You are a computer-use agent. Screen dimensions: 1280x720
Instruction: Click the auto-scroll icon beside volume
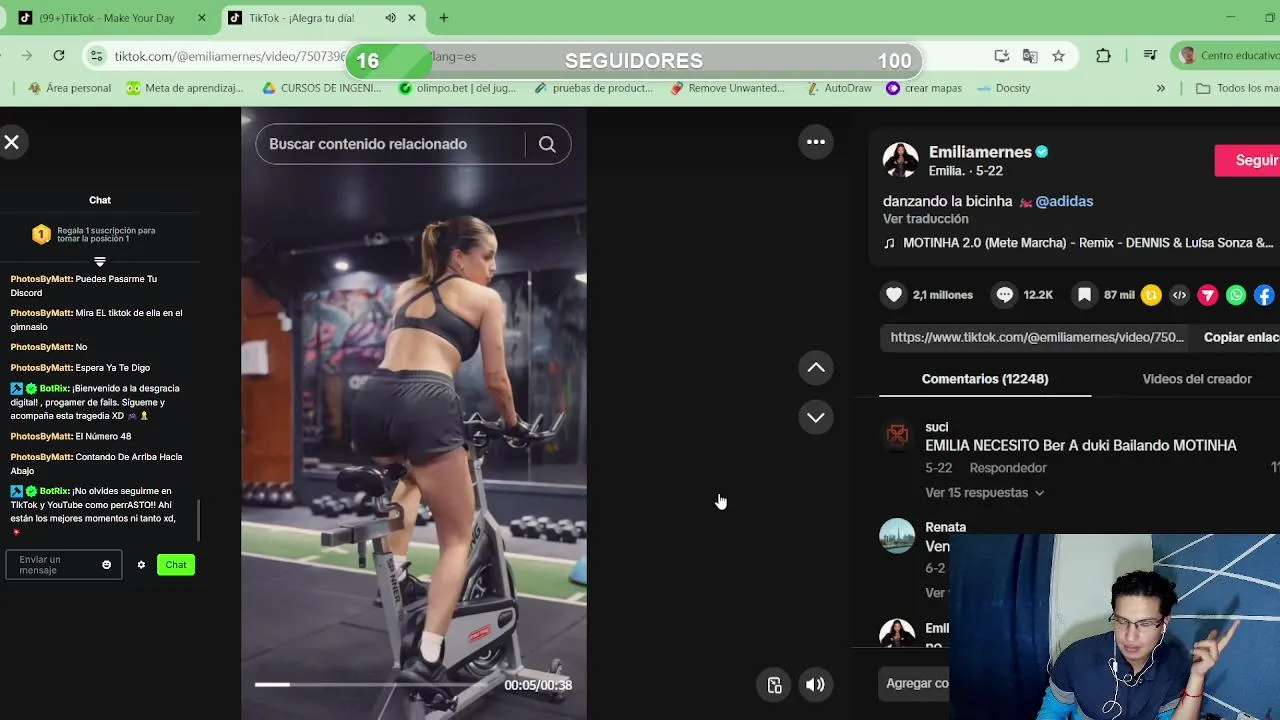[774, 685]
